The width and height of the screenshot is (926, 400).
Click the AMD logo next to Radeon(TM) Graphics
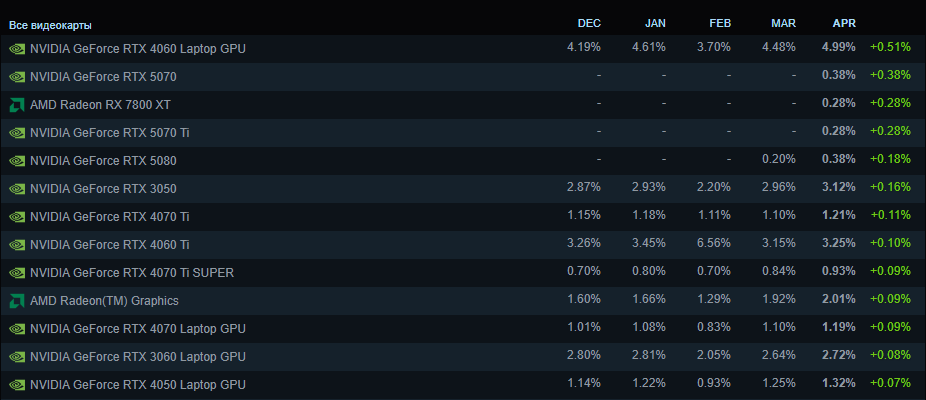17,300
